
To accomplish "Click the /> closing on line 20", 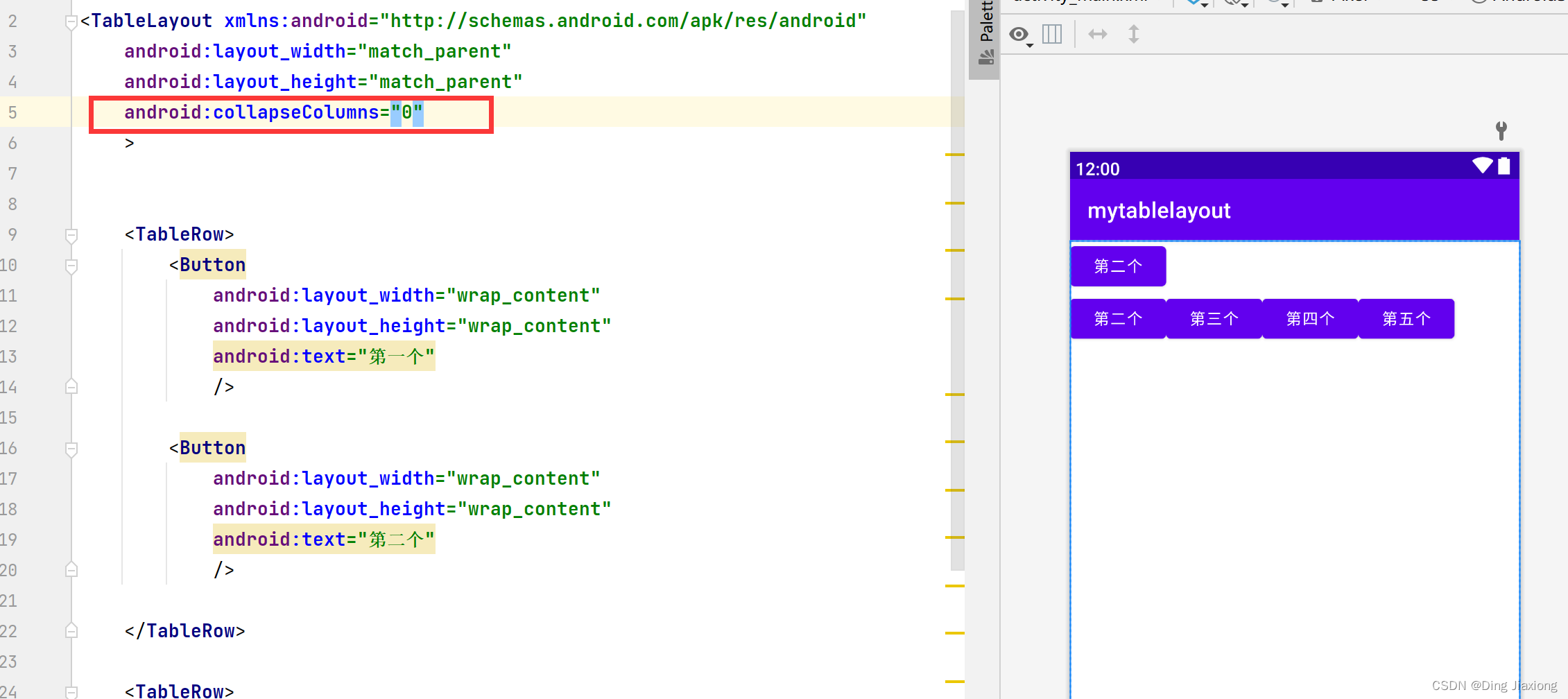I will coord(224,570).
